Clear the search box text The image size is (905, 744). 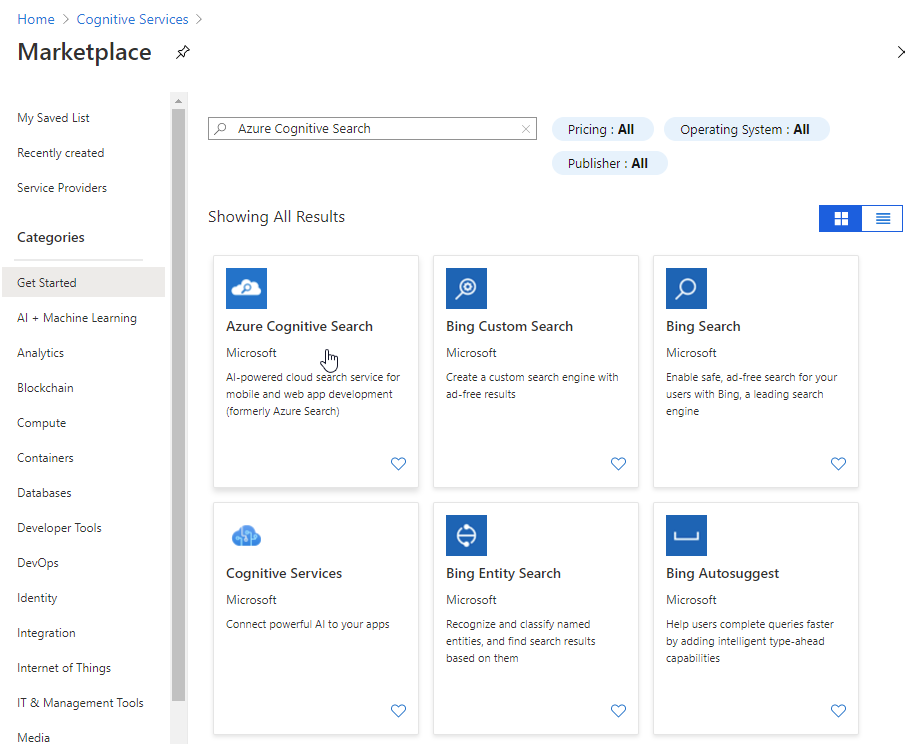(x=526, y=129)
